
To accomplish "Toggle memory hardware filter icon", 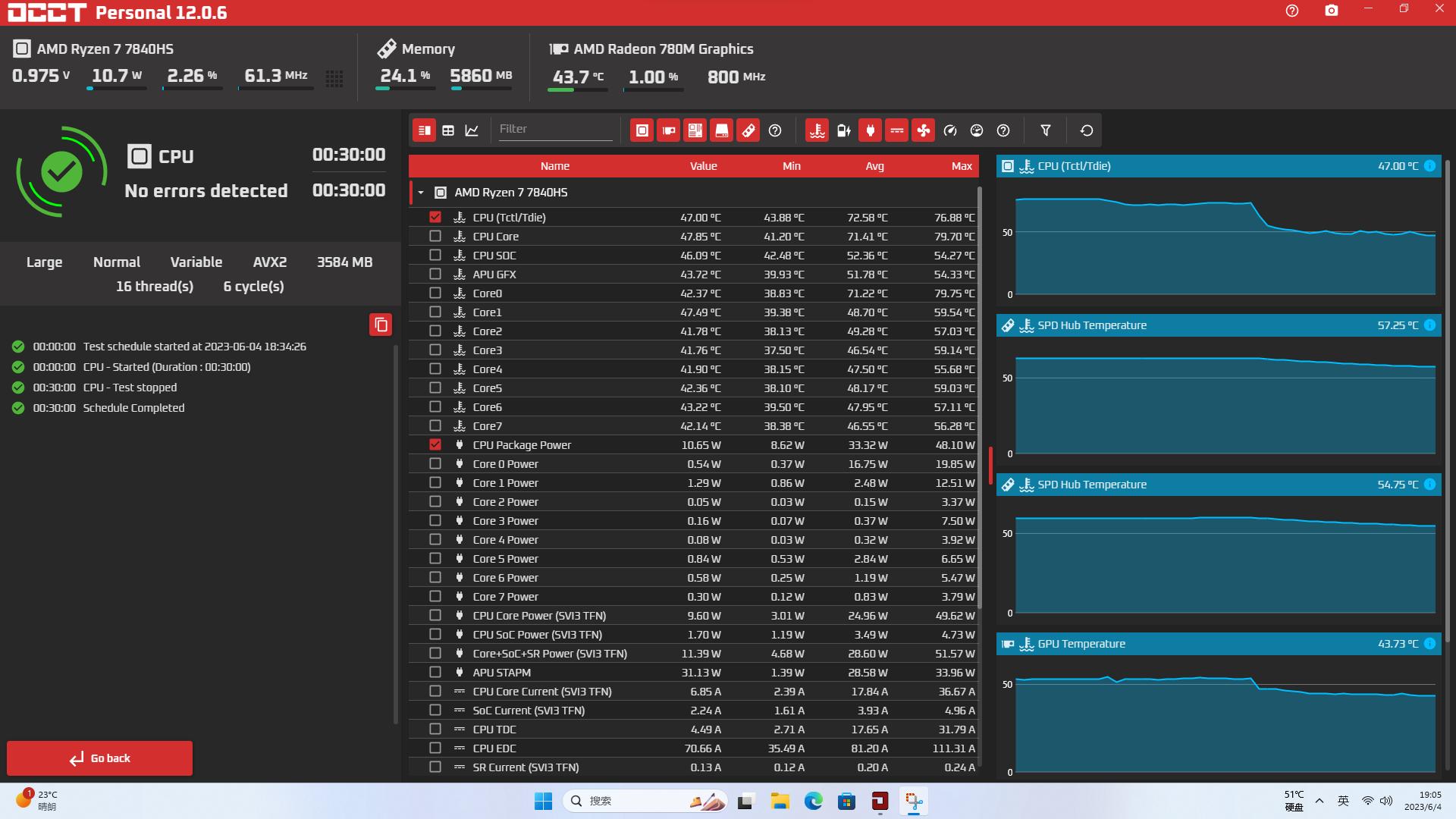I will [x=748, y=130].
